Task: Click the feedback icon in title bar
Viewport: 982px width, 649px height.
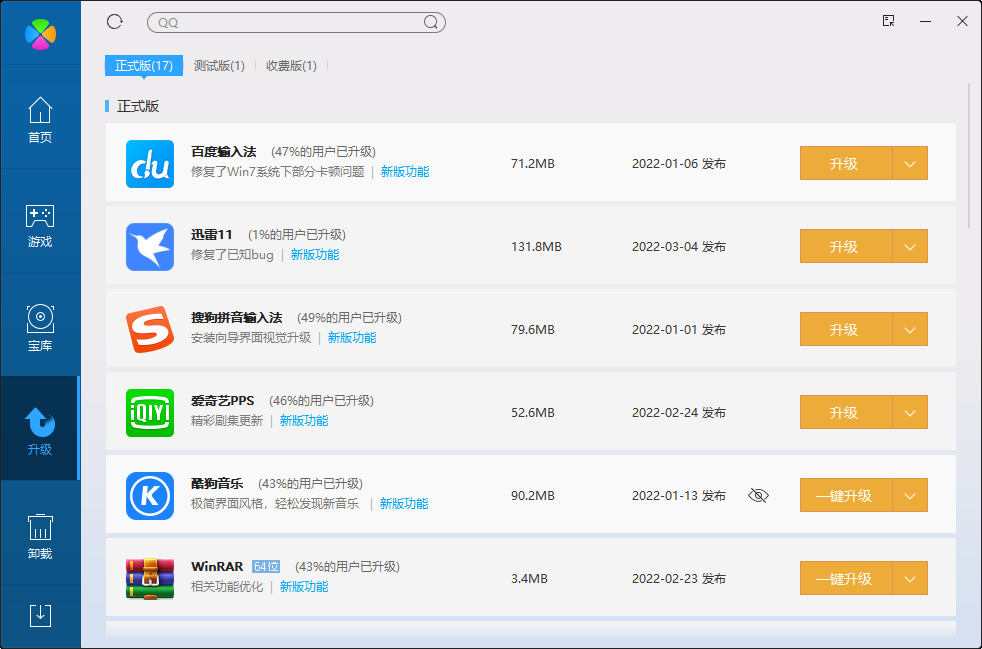Action: tap(888, 21)
